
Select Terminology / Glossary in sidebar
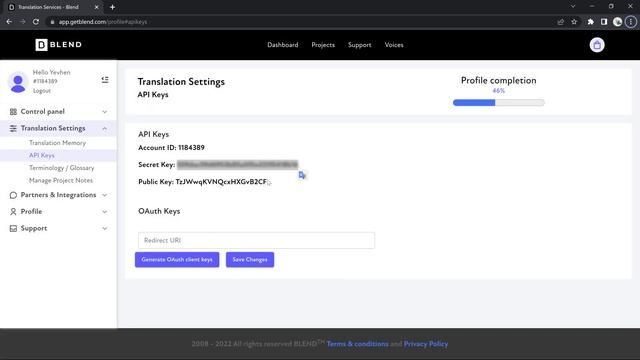point(62,168)
